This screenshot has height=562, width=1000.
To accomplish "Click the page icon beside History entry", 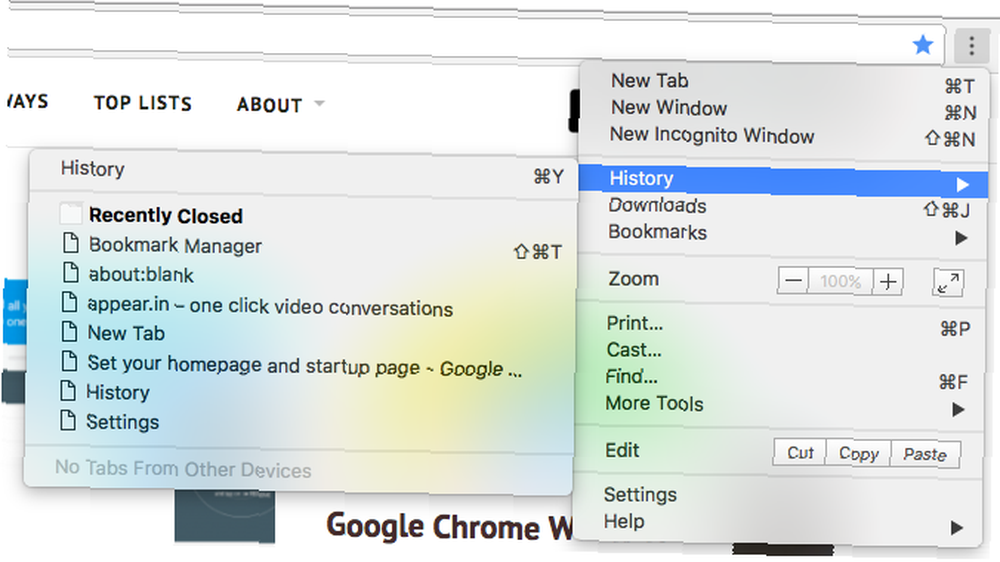I will [x=68, y=390].
